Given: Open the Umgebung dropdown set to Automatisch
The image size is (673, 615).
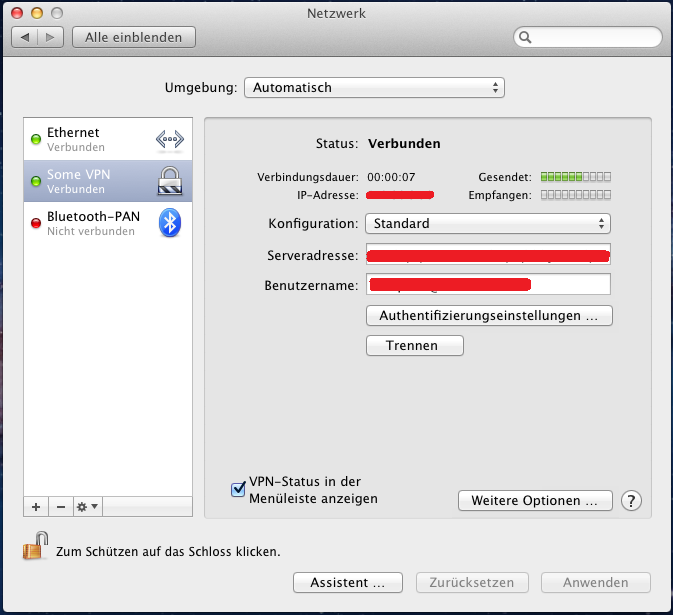Looking at the screenshot, I should click(374, 88).
